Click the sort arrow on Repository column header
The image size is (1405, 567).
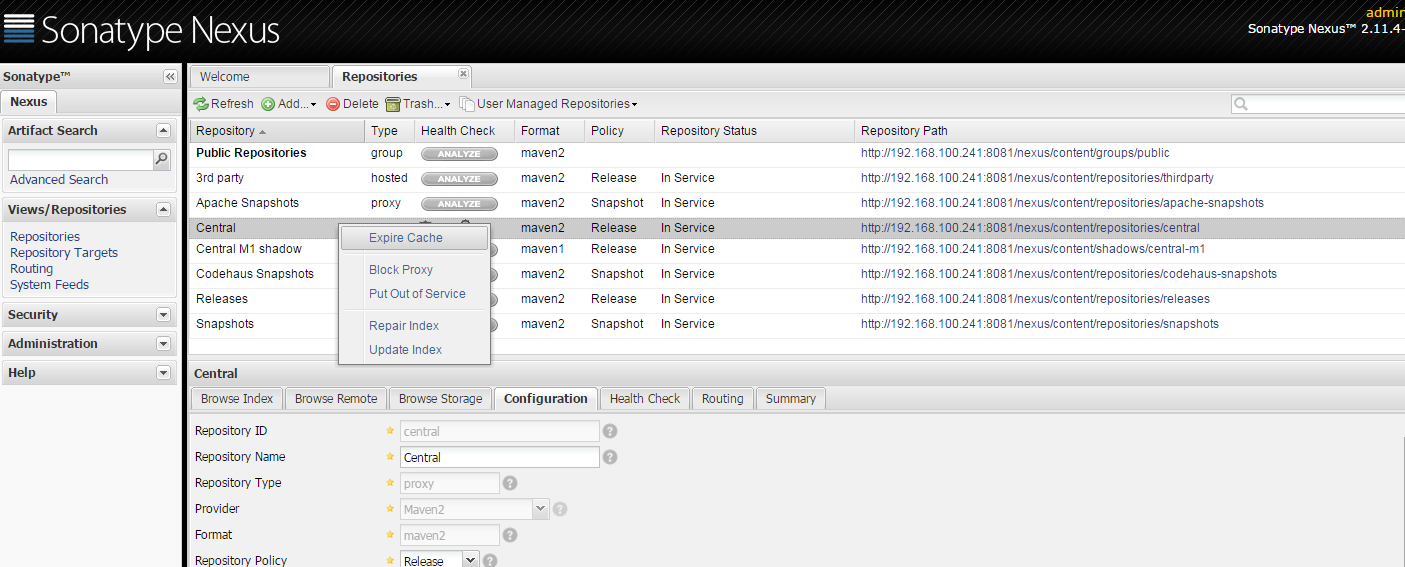tap(263, 132)
